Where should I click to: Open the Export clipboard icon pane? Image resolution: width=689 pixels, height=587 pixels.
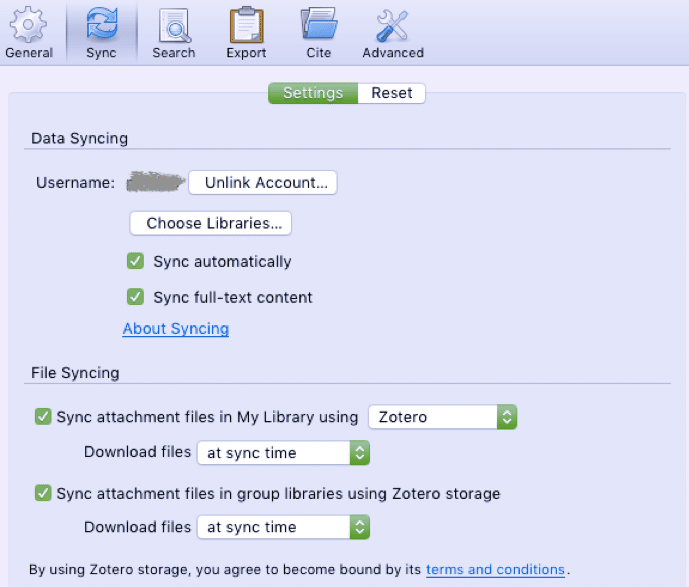click(x=246, y=32)
